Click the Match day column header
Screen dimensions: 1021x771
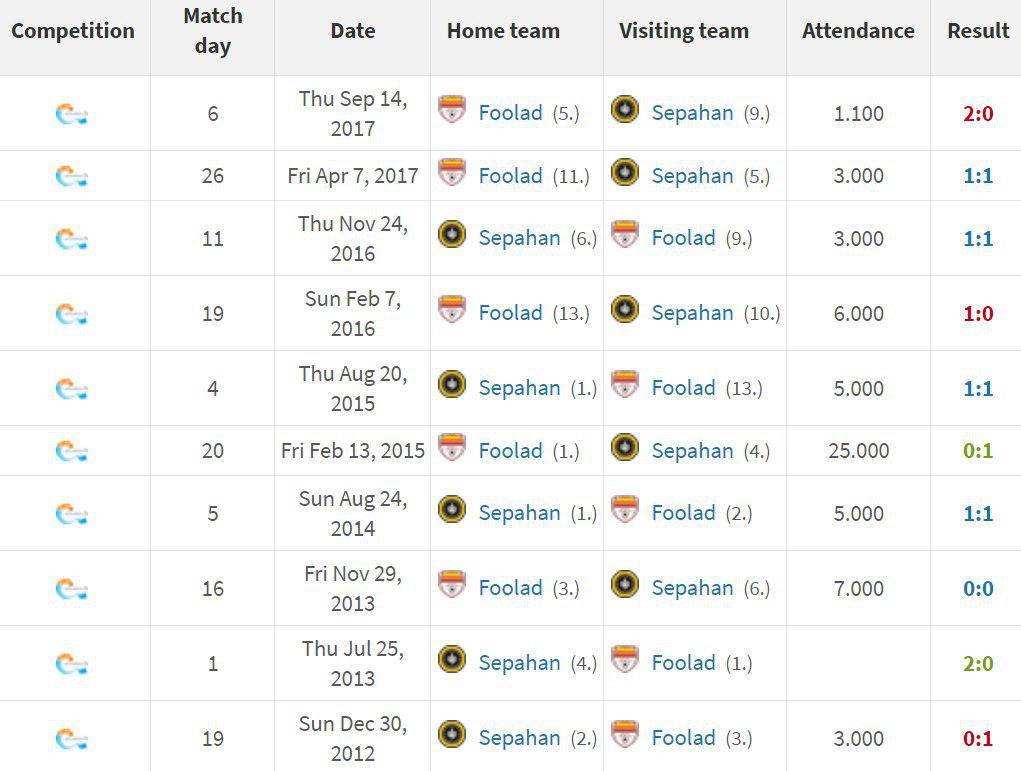(x=213, y=31)
